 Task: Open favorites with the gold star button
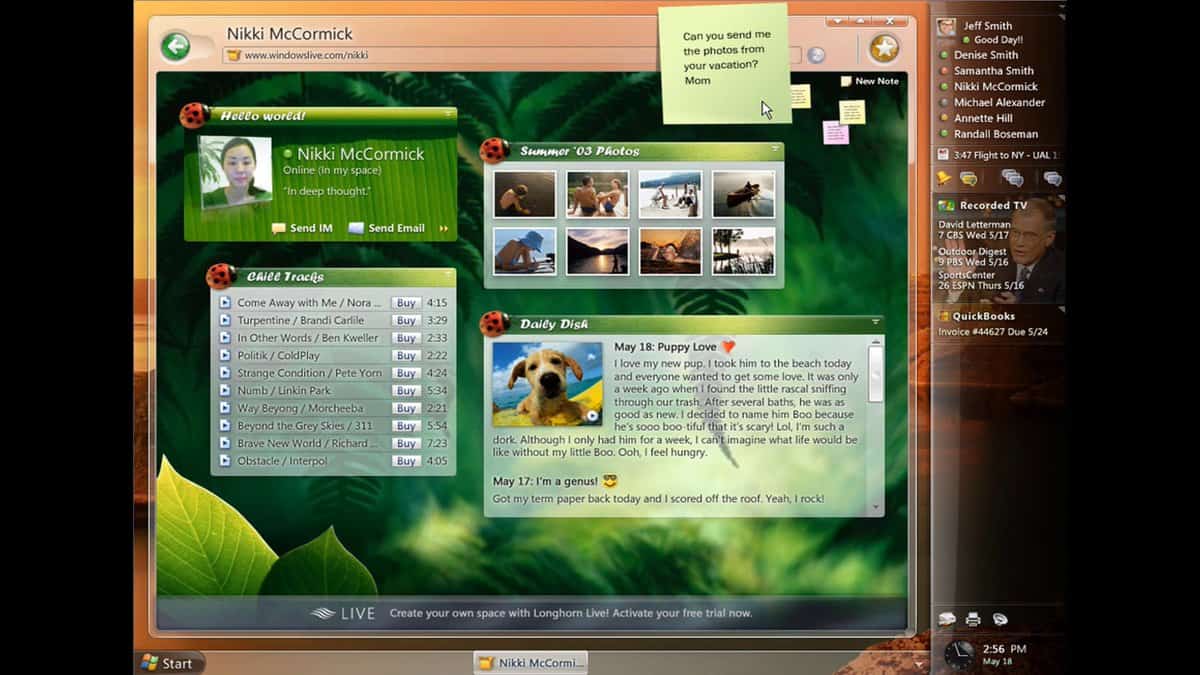click(x=884, y=47)
